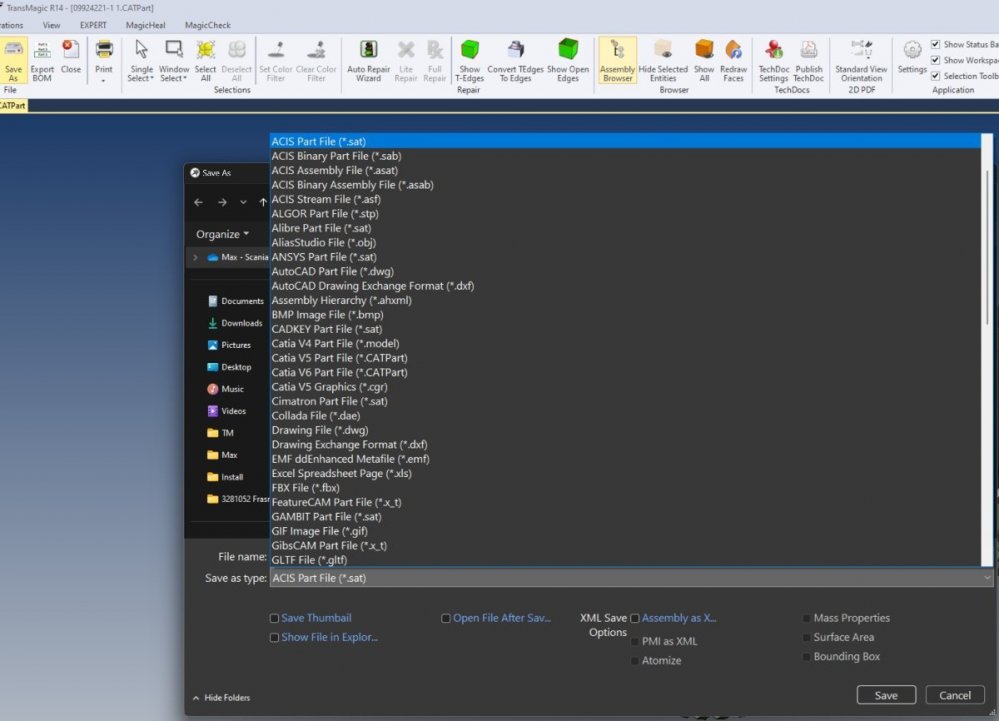This screenshot has width=999, height=721.
Task: Click the file type list scrollbar
Action: [x=987, y=250]
